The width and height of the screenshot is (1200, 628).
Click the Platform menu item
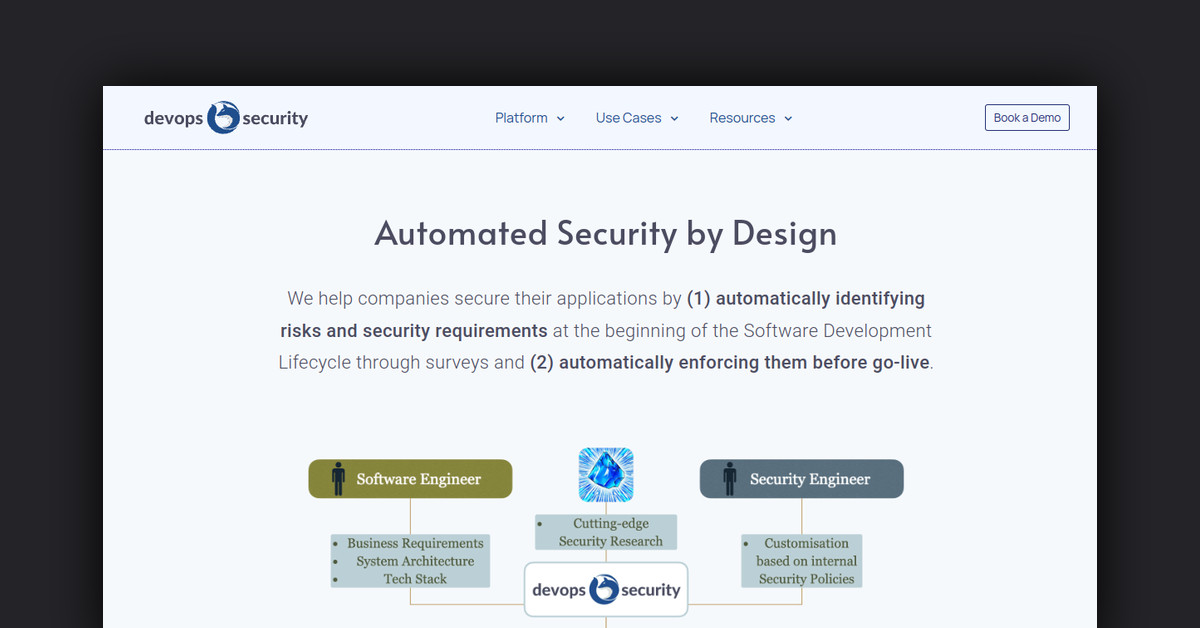[521, 117]
